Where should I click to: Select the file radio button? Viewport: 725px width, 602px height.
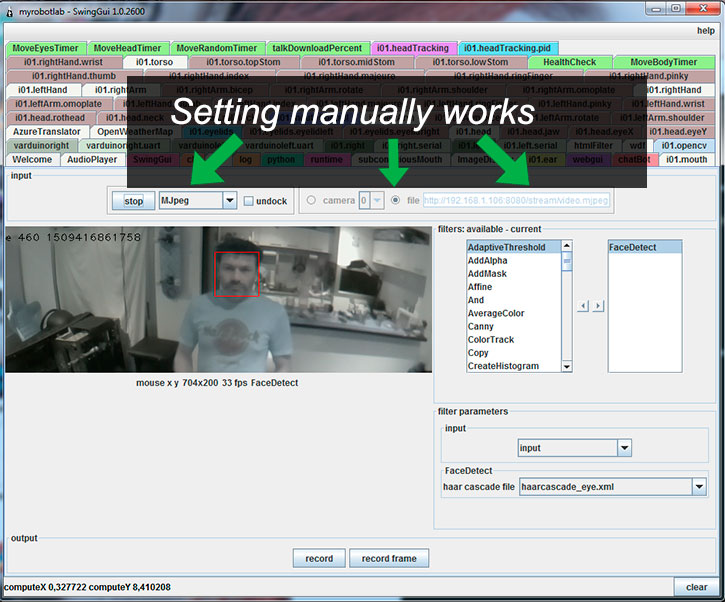click(395, 200)
